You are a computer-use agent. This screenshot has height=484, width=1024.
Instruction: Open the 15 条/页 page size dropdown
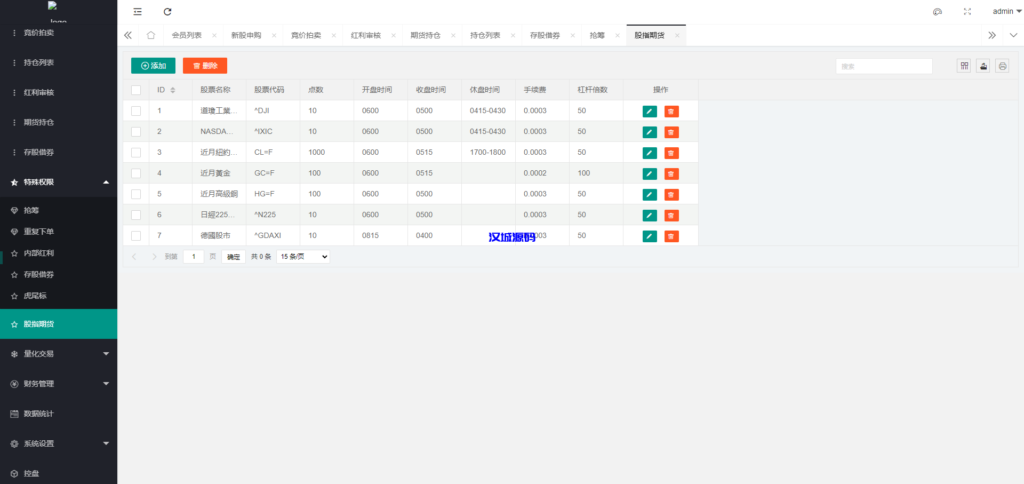coord(303,257)
